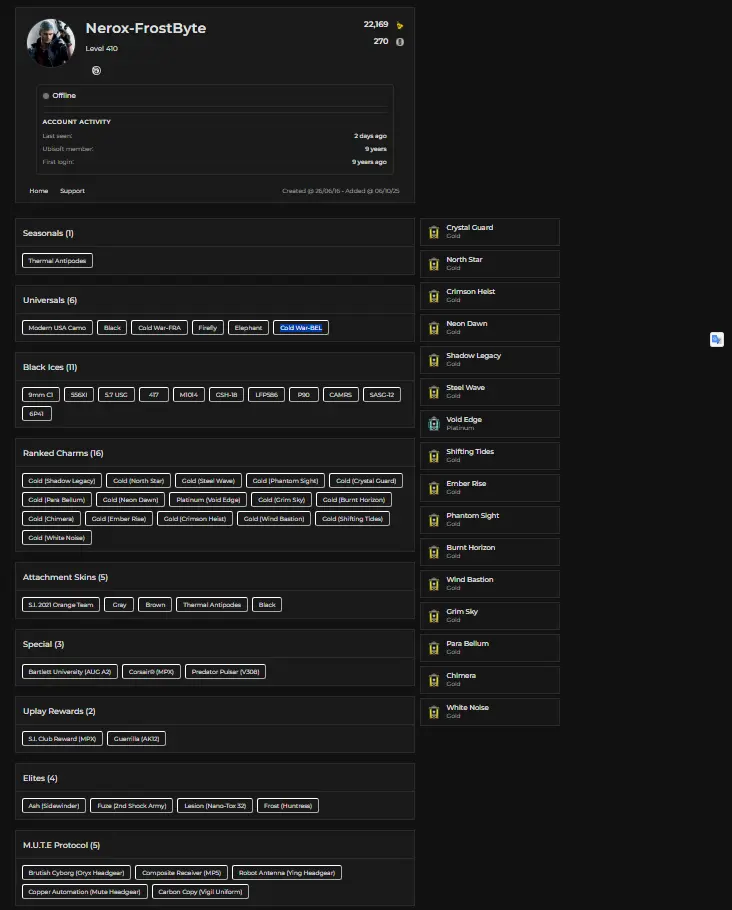
Task: Select the Cold War-BEL universal skin tag
Action: point(300,327)
